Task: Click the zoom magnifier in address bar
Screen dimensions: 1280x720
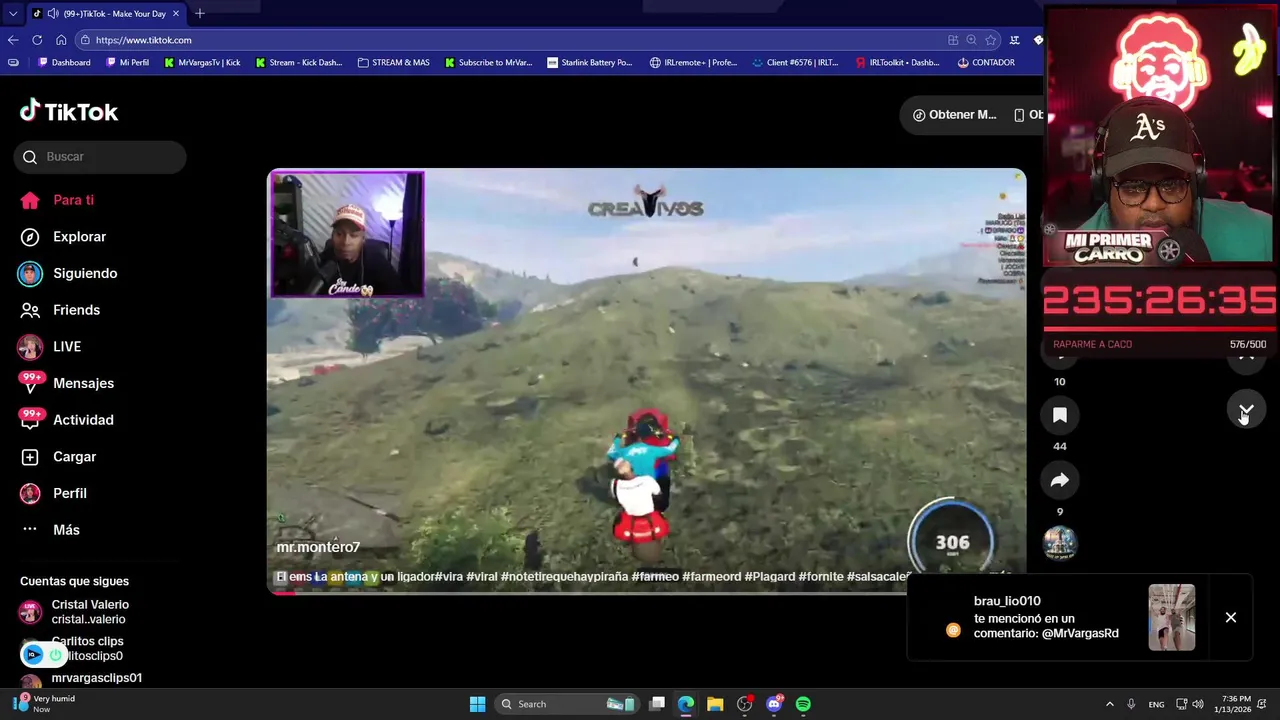Action: tap(971, 40)
